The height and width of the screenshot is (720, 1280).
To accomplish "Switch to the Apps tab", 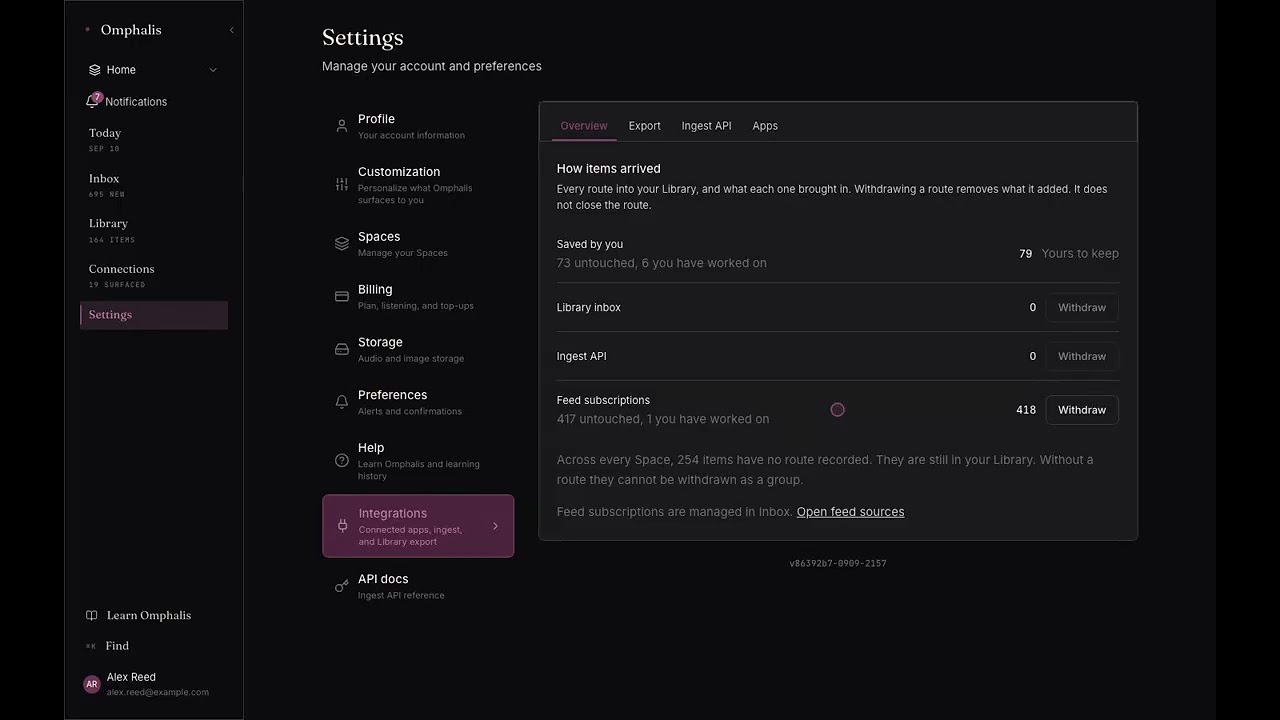I will click(765, 126).
